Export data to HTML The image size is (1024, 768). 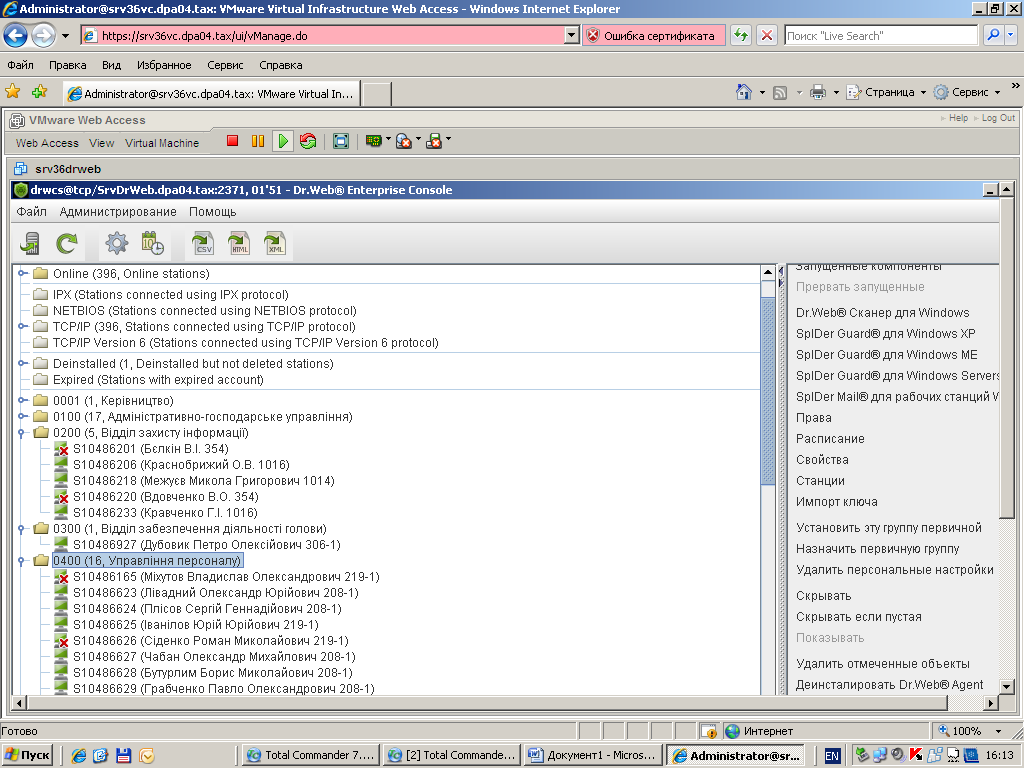239,243
